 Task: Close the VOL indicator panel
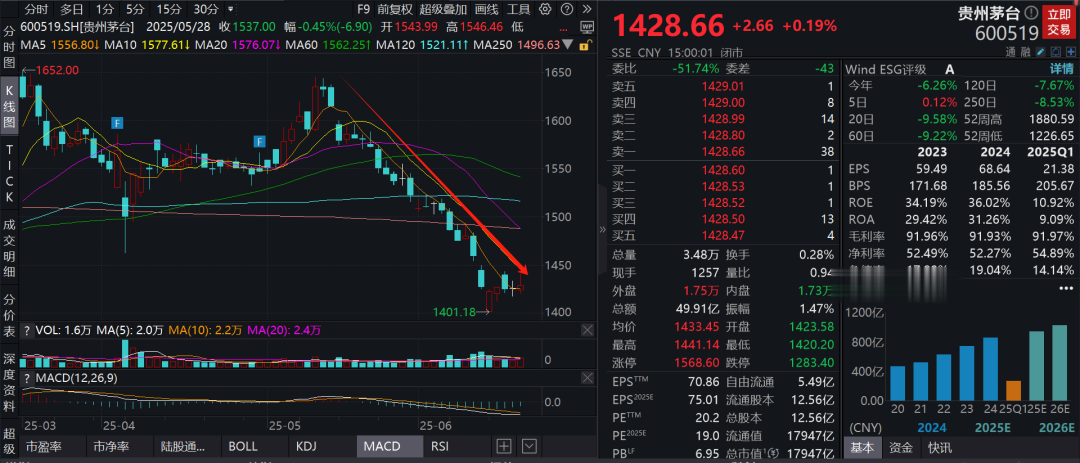(x=587, y=331)
